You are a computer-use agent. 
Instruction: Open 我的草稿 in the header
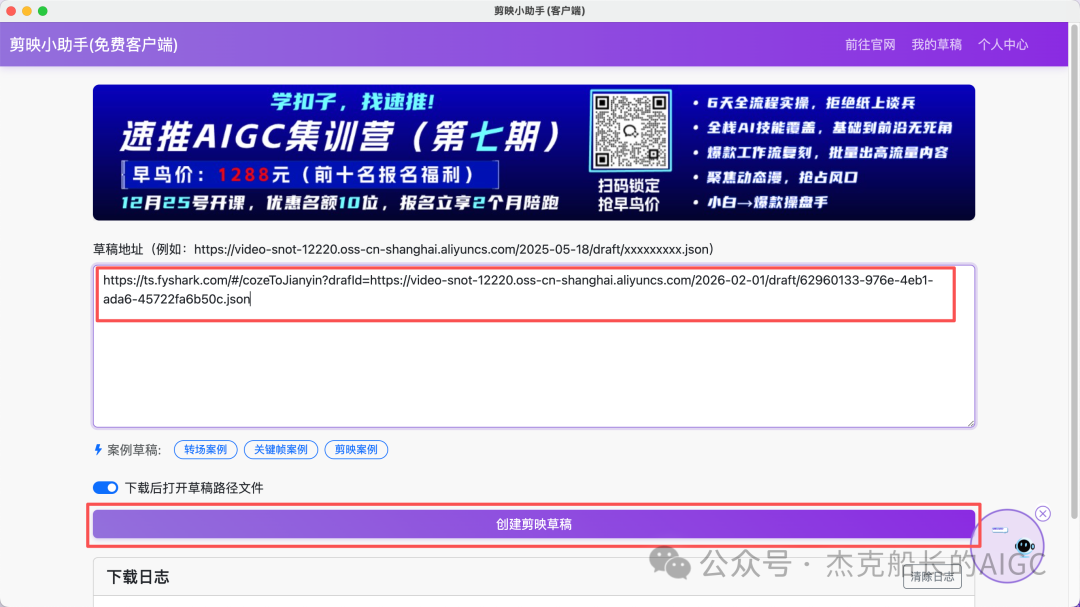click(x=936, y=45)
